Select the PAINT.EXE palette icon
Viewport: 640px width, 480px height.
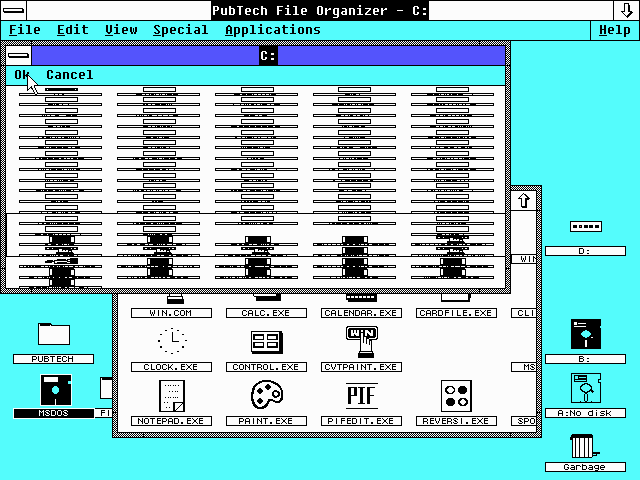[267, 395]
